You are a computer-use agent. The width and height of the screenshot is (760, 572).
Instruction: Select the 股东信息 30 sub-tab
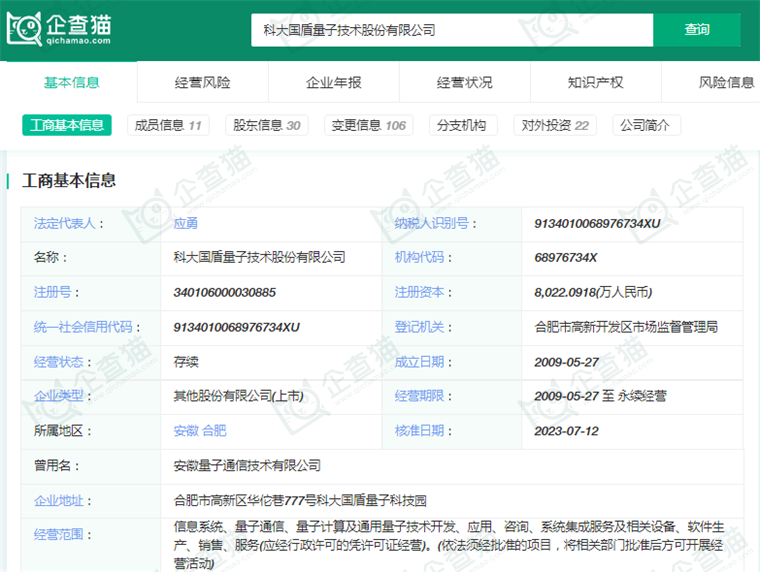pyautogui.click(x=267, y=125)
